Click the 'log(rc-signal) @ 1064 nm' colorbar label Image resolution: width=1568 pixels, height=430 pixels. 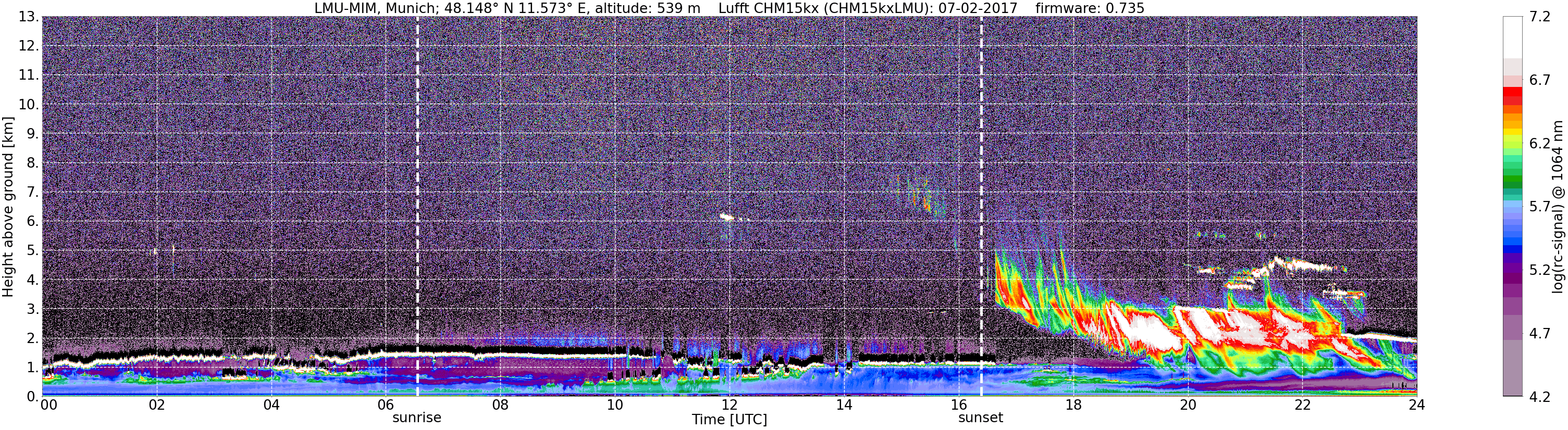coord(1558,207)
